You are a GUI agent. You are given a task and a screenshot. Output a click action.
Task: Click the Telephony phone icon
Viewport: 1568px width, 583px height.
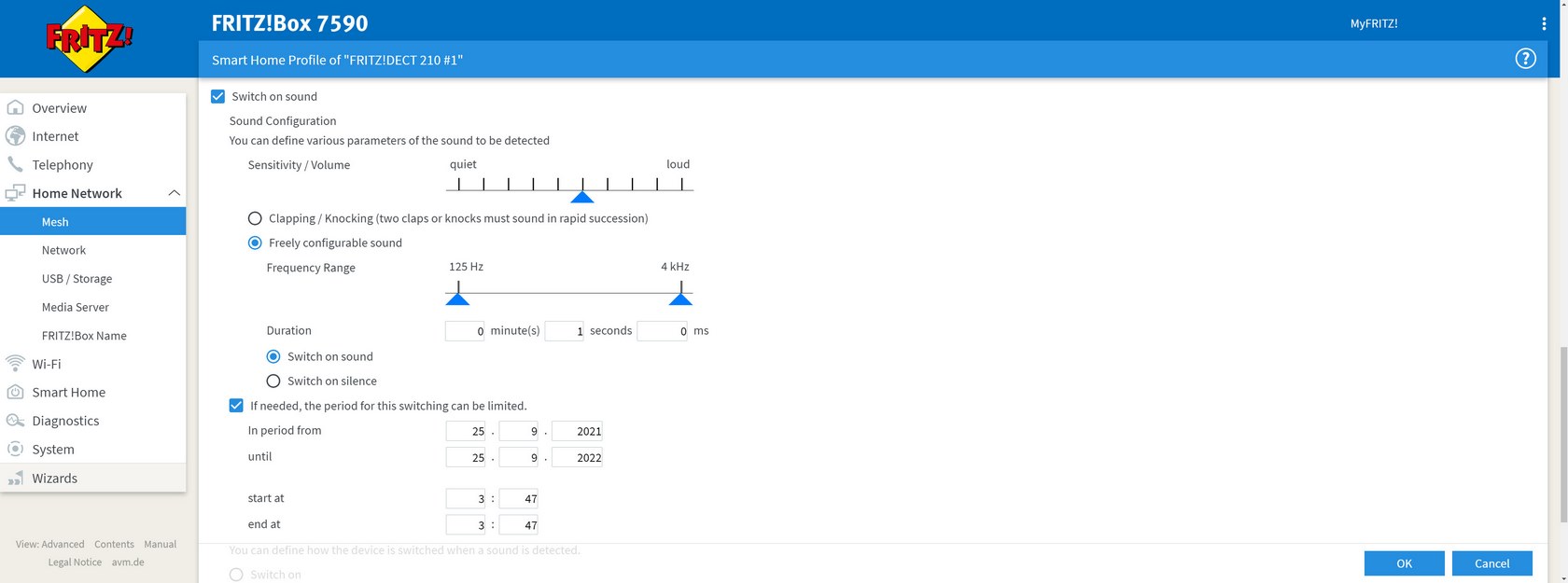point(15,164)
